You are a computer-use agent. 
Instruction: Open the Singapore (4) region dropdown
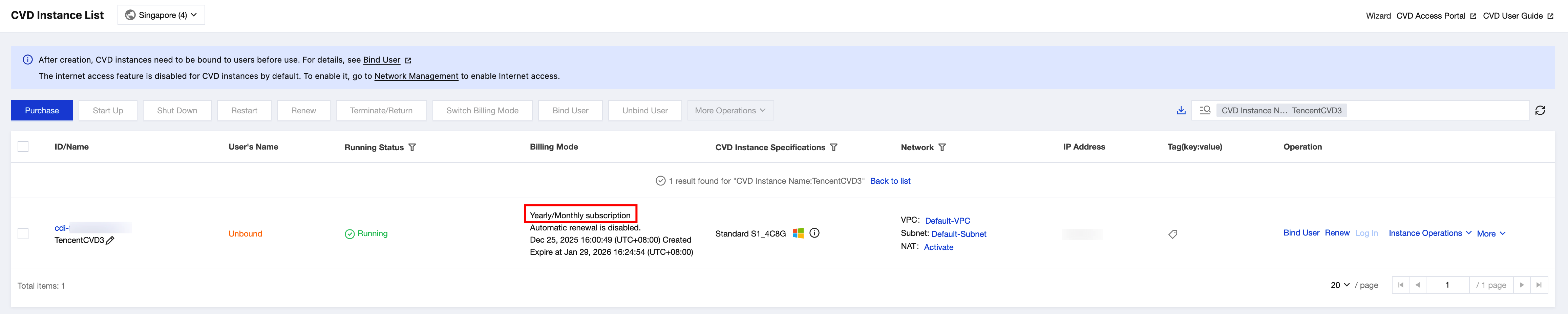pyautogui.click(x=161, y=15)
